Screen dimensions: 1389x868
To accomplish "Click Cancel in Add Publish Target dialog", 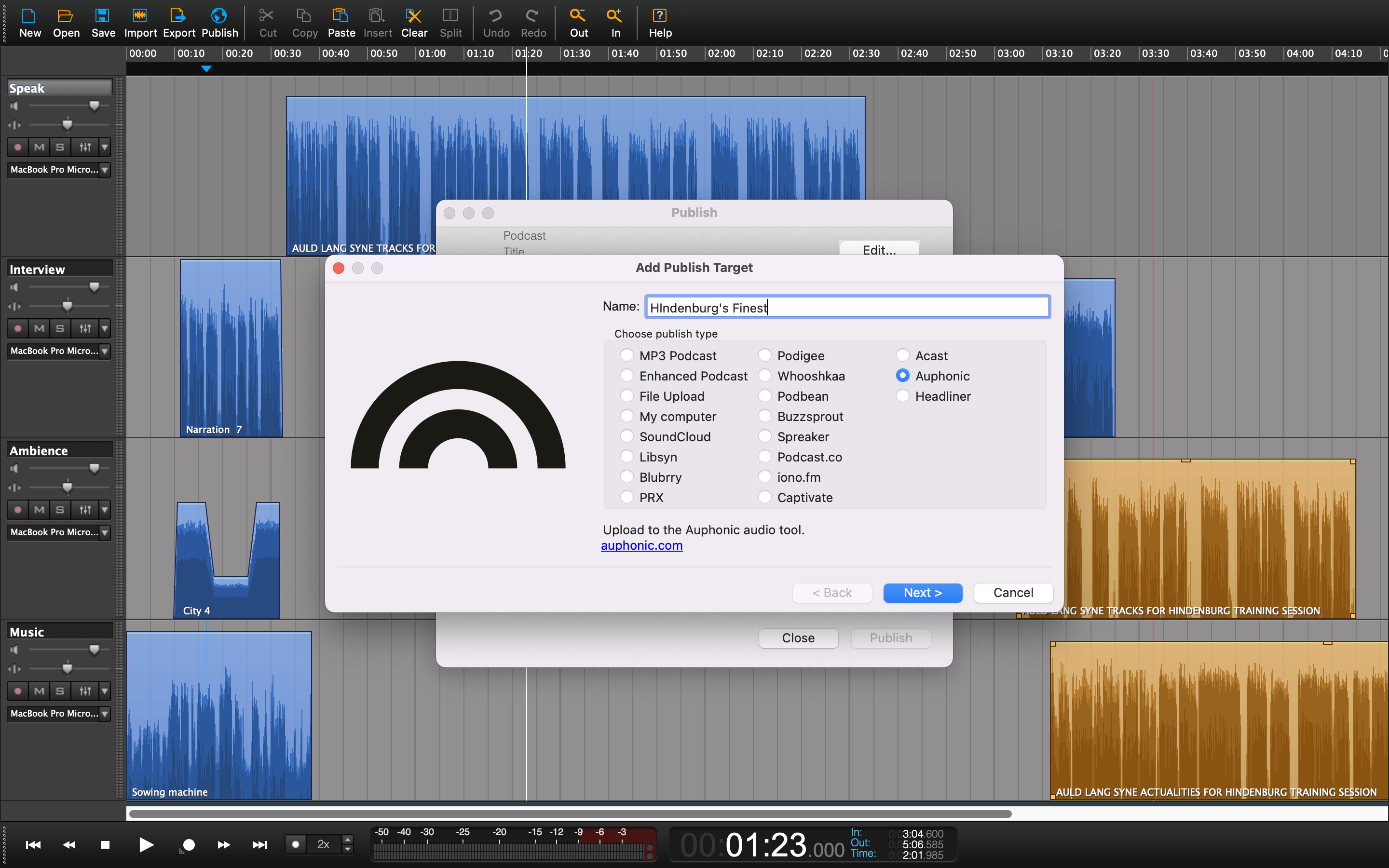I will pyautogui.click(x=1013, y=593).
